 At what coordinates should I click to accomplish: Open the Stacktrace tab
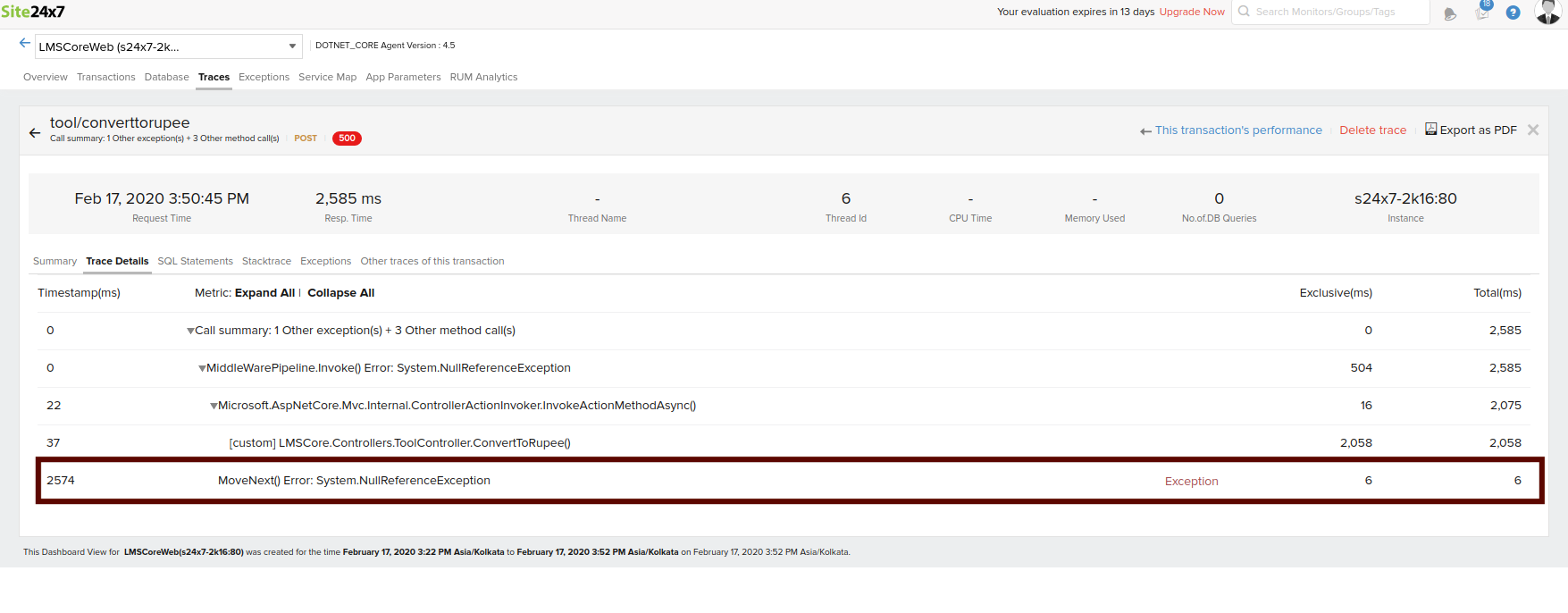click(x=266, y=262)
